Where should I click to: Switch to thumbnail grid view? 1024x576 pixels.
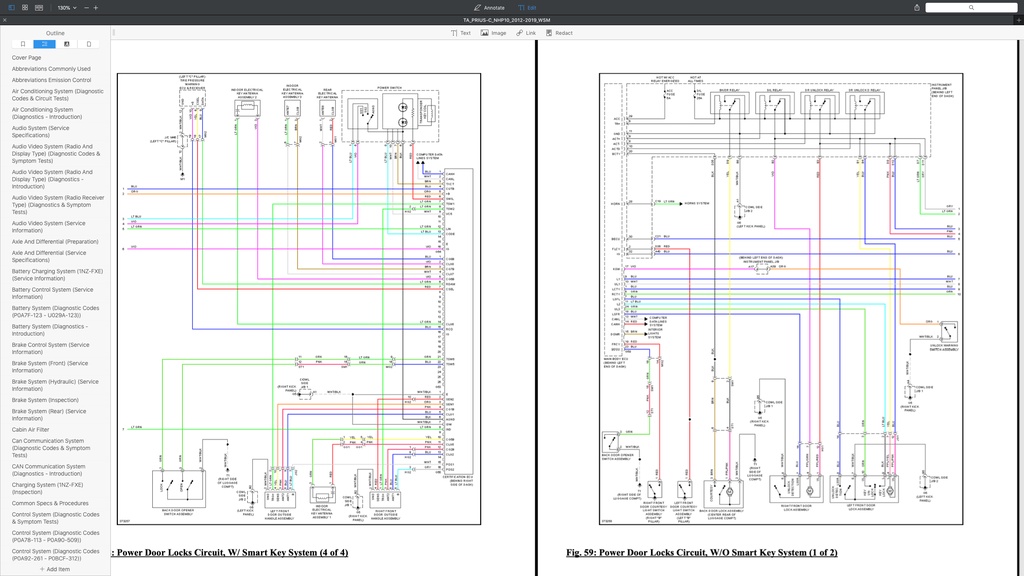(x=25, y=7)
